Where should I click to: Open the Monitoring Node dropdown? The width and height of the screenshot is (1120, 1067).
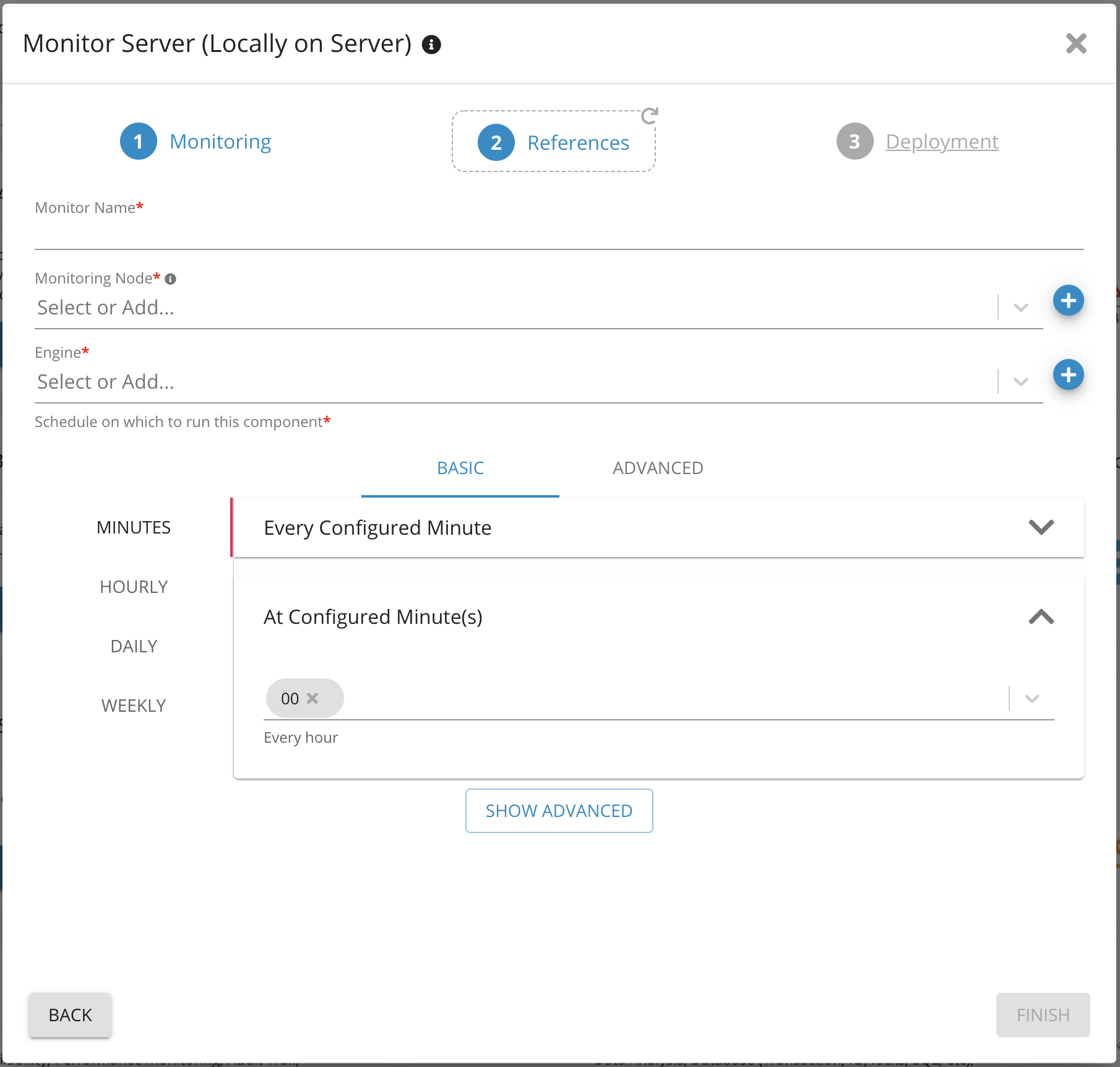[x=1020, y=308]
